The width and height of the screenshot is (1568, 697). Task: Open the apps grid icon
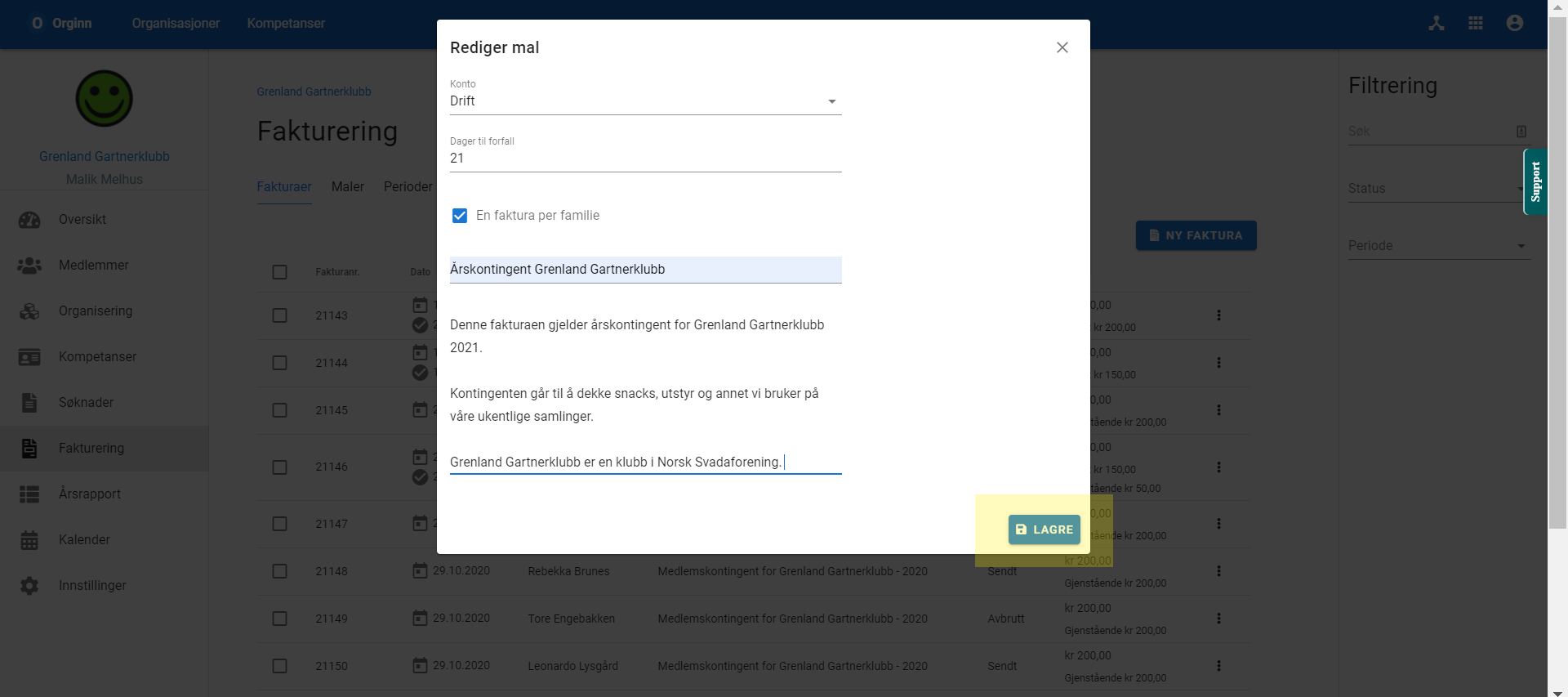click(1476, 23)
